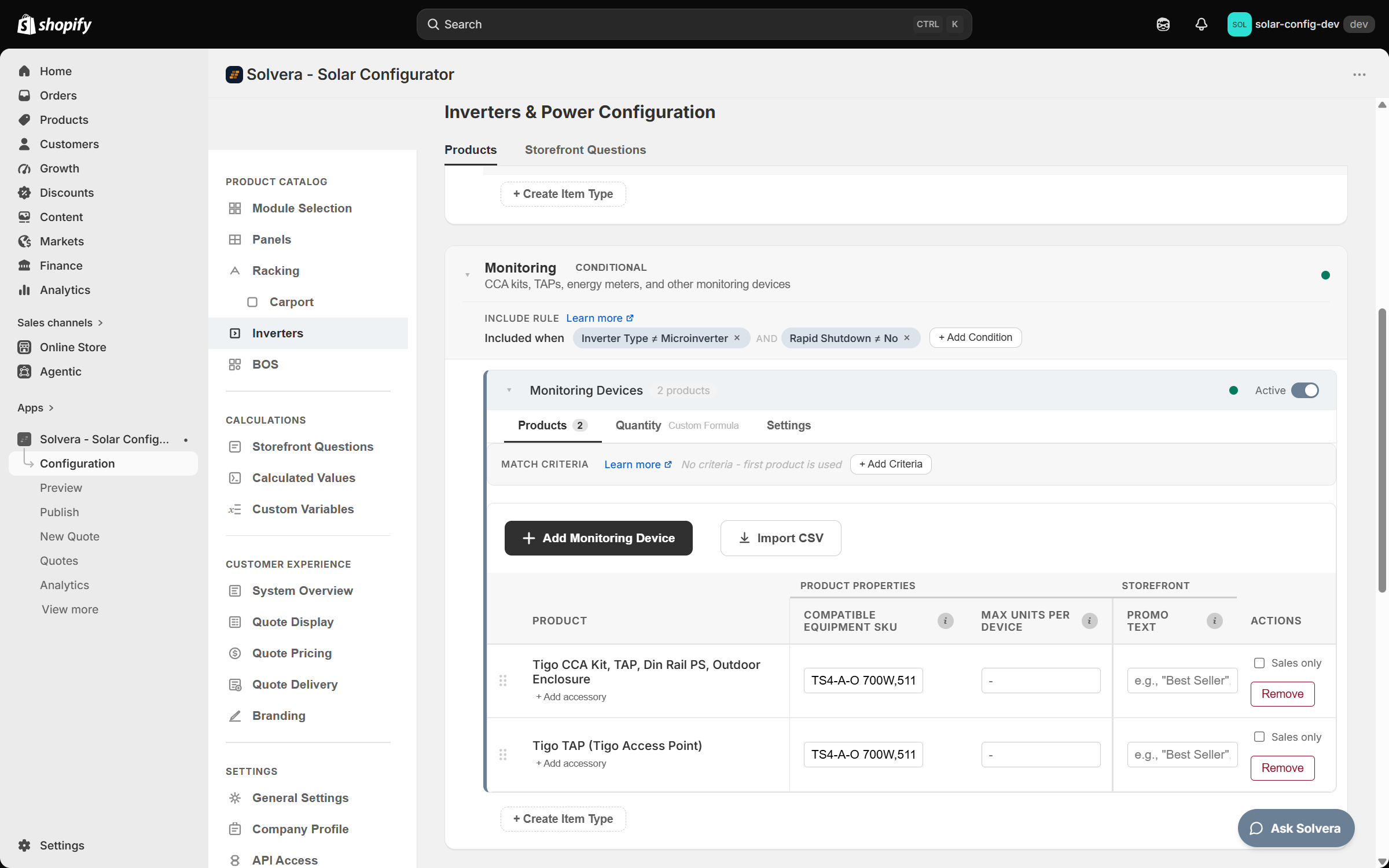Viewport: 1389px width, 868px height.
Task: Open Shopify Settings gear icon
Action: (x=24, y=845)
